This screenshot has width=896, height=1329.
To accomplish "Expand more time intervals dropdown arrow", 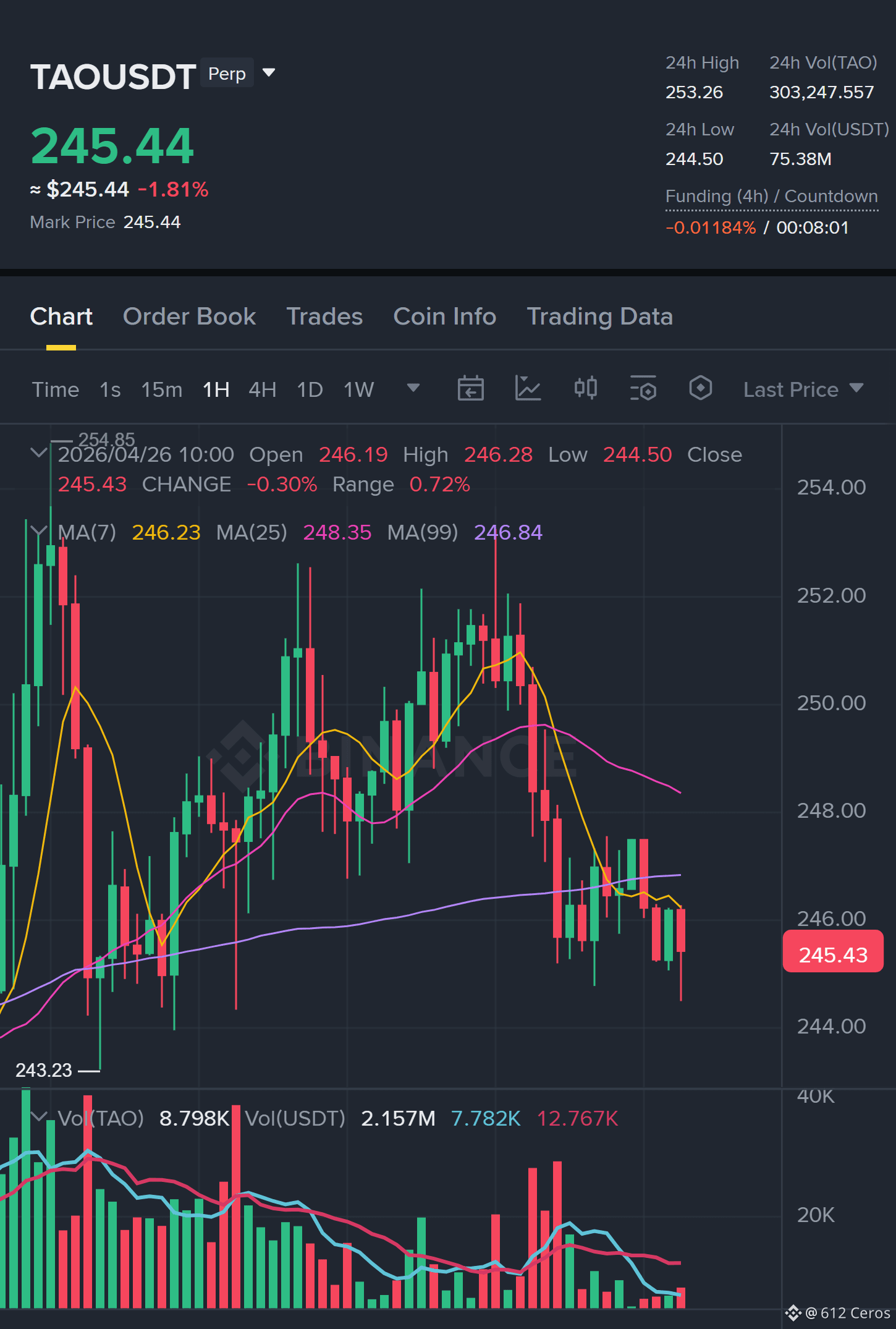I will (x=413, y=388).
